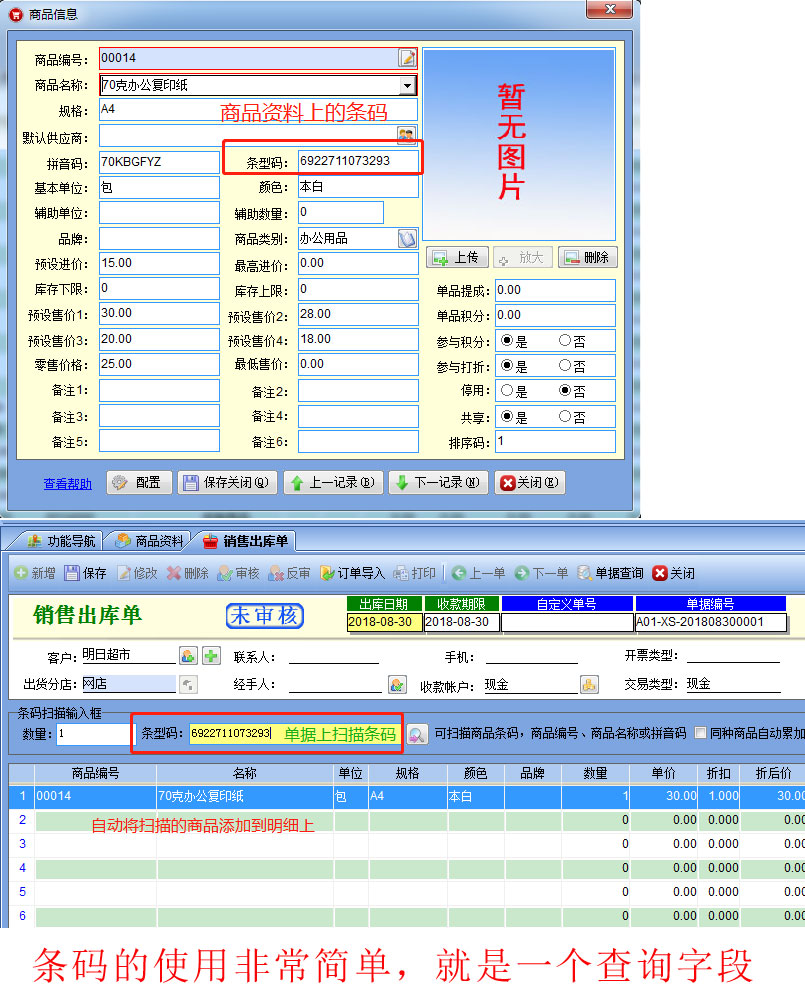The image size is (805, 1000).
Task: Expand the 商品名称 dropdown arrow
Action: click(x=407, y=86)
